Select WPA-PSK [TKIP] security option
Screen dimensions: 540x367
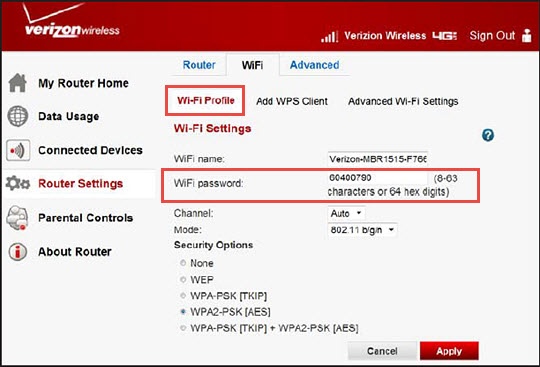(183, 295)
